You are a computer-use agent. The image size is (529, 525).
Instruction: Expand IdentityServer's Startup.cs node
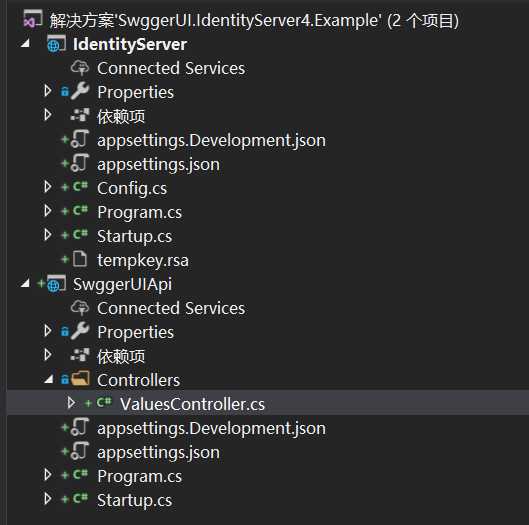point(48,234)
